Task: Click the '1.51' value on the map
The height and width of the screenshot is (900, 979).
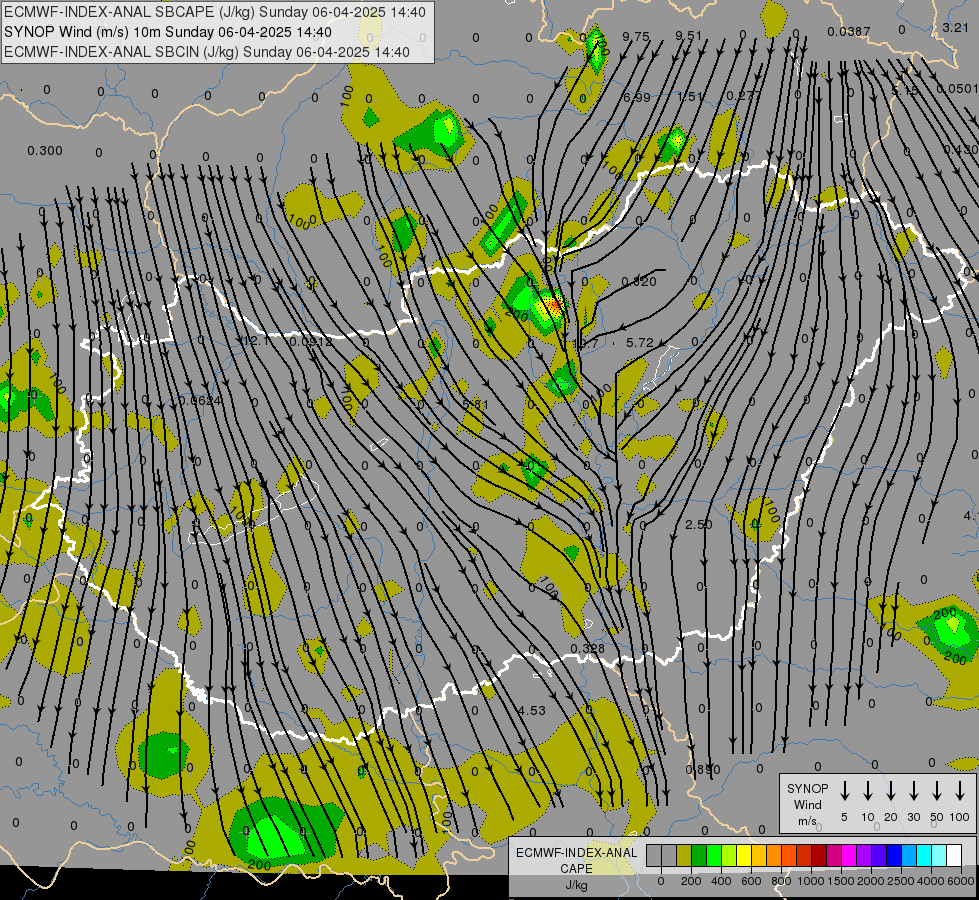Action: click(x=690, y=97)
